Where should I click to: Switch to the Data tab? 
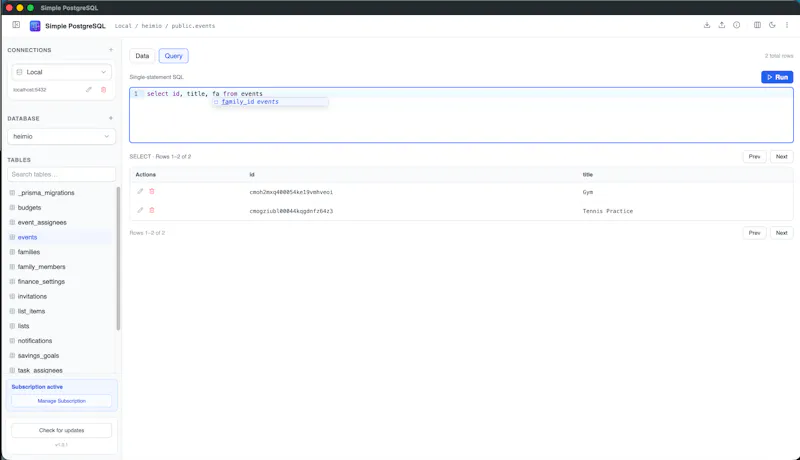pos(142,56)
